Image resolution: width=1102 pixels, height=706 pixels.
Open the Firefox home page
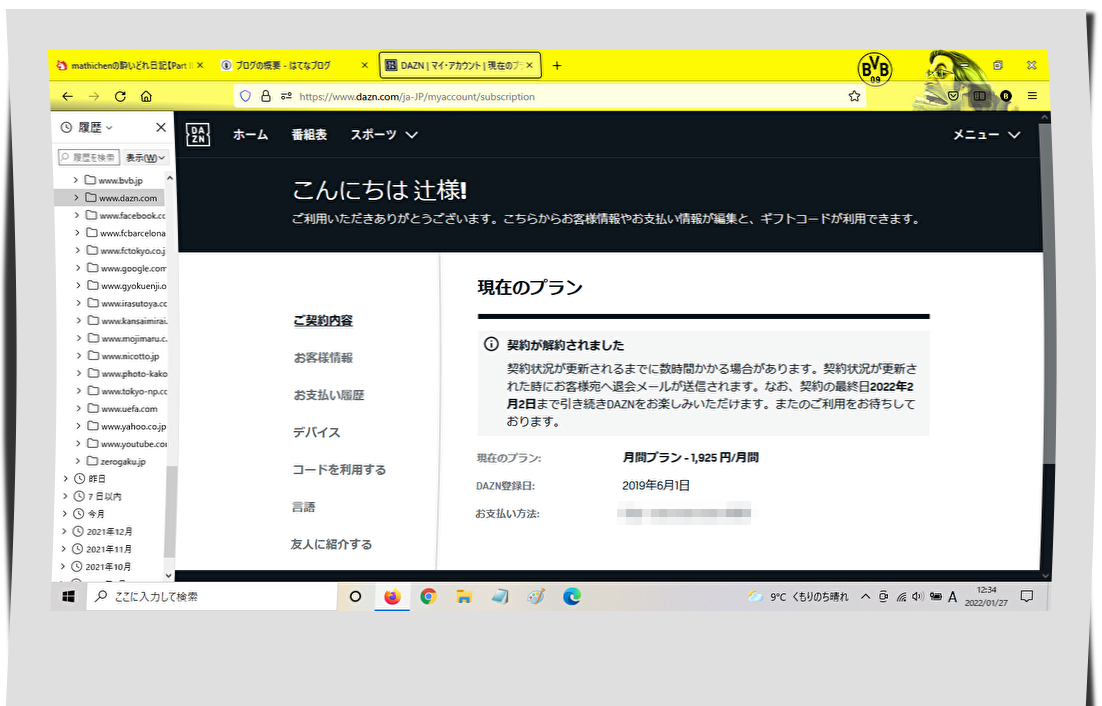coord(146,96)
